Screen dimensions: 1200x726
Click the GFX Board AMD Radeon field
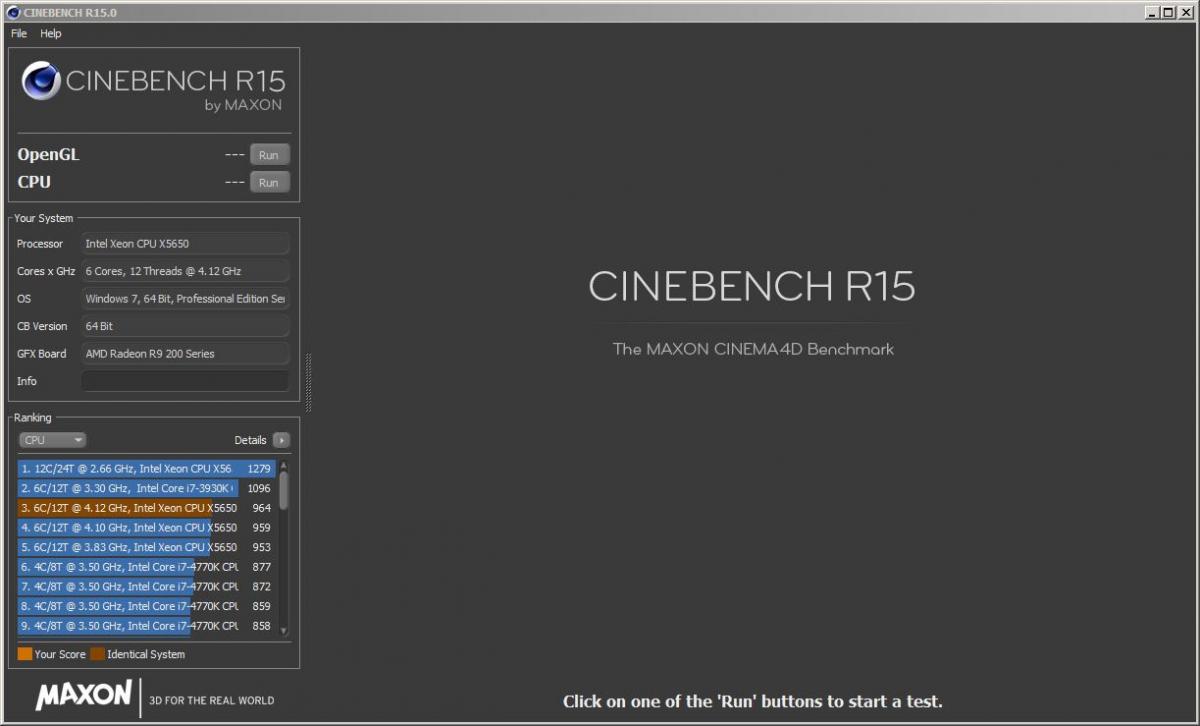coord(185,353)
